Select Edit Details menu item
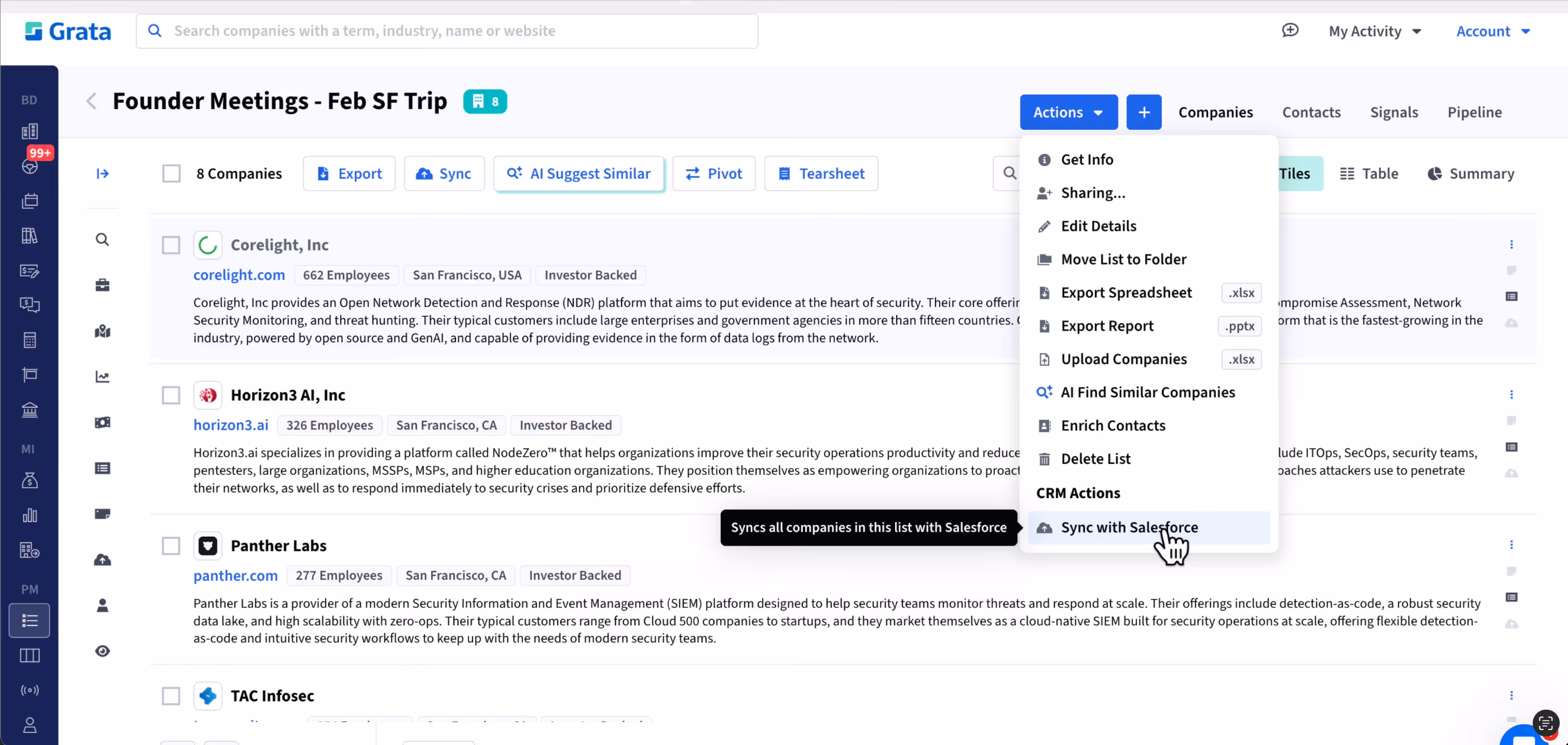This screenshot has width=1568, height=745. pos(1148,226)
